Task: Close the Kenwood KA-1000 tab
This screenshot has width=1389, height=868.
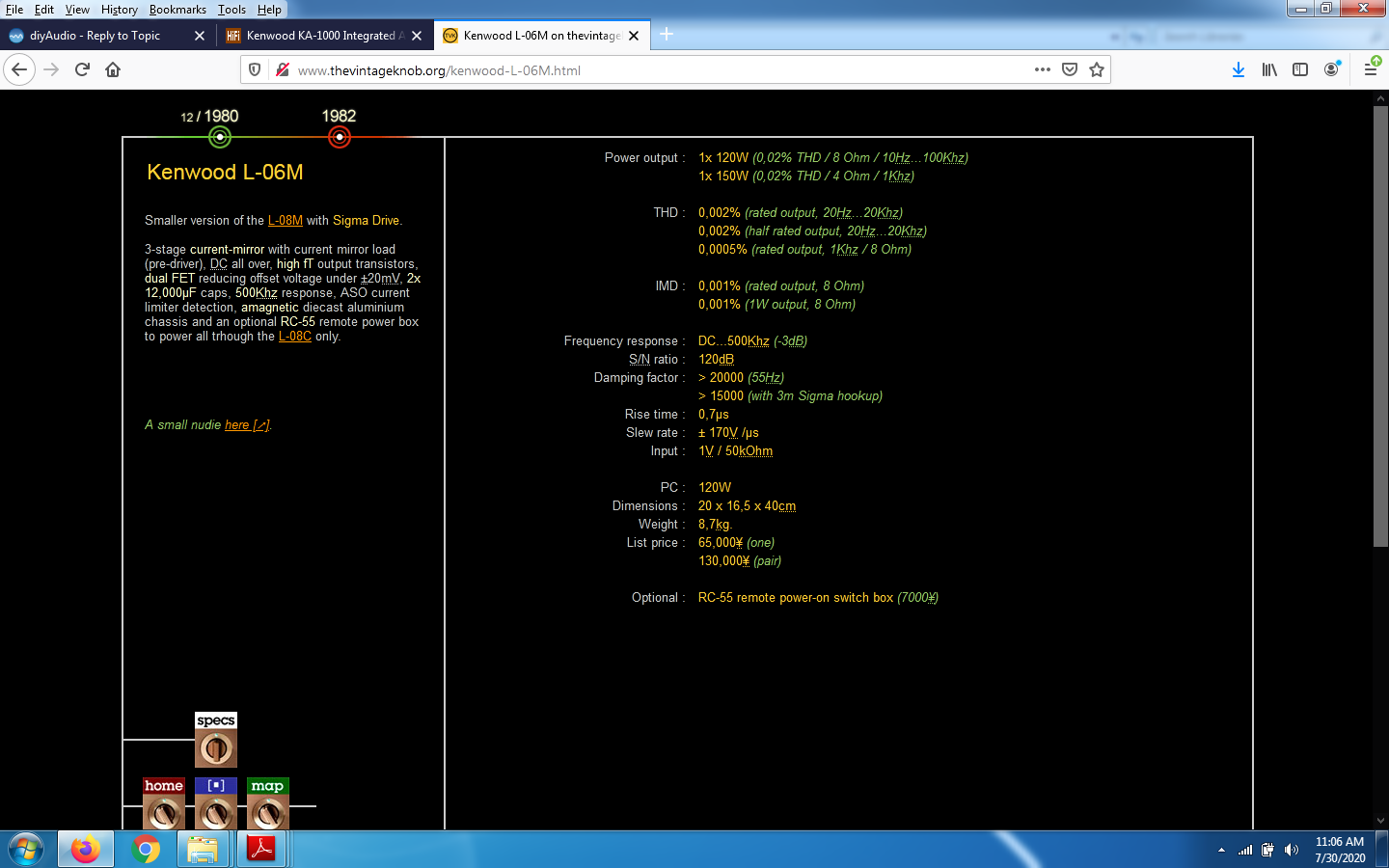Action: pyautogui.click(x=417, y=36)
